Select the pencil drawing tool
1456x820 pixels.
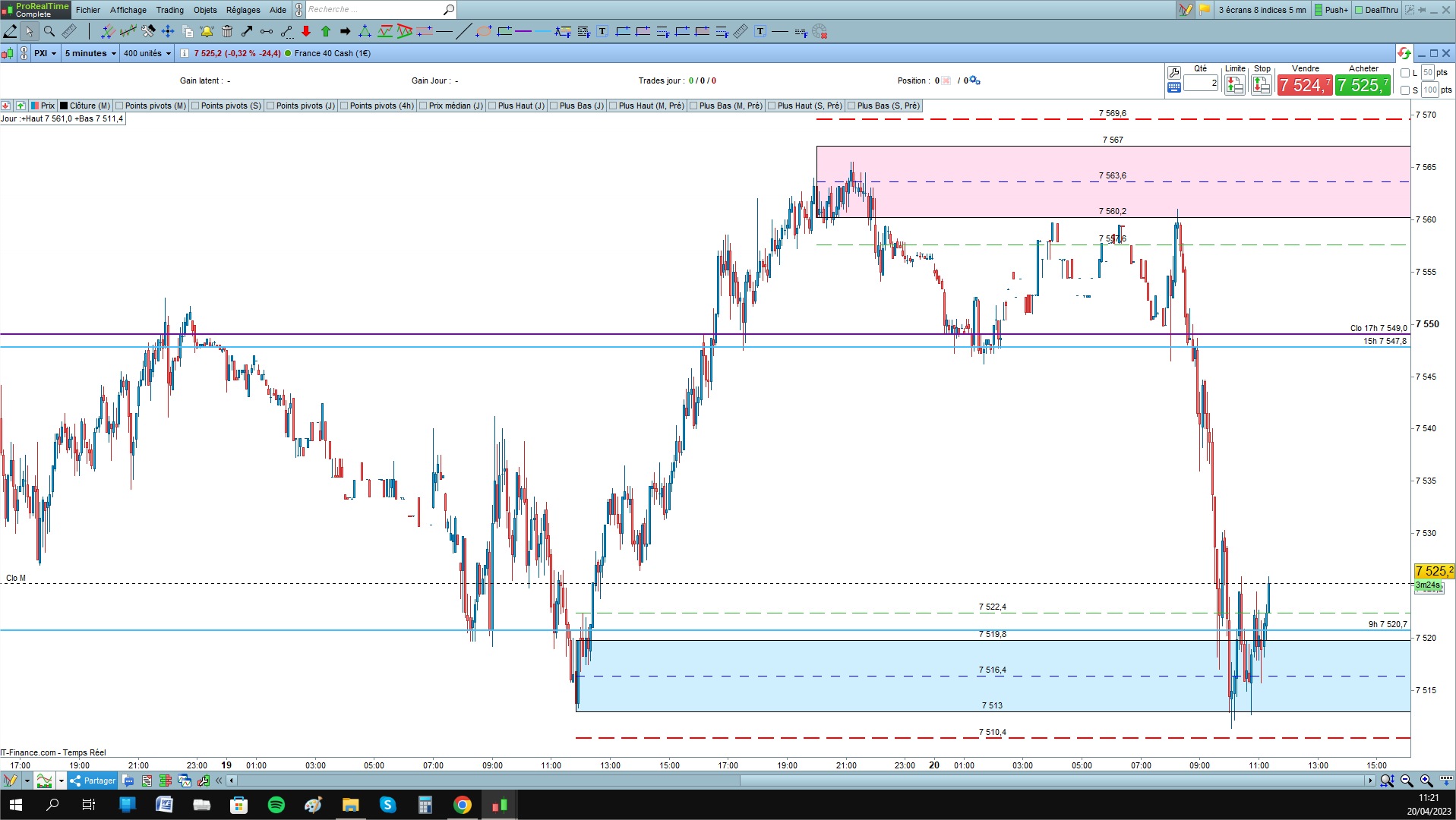tap(10, 31)
